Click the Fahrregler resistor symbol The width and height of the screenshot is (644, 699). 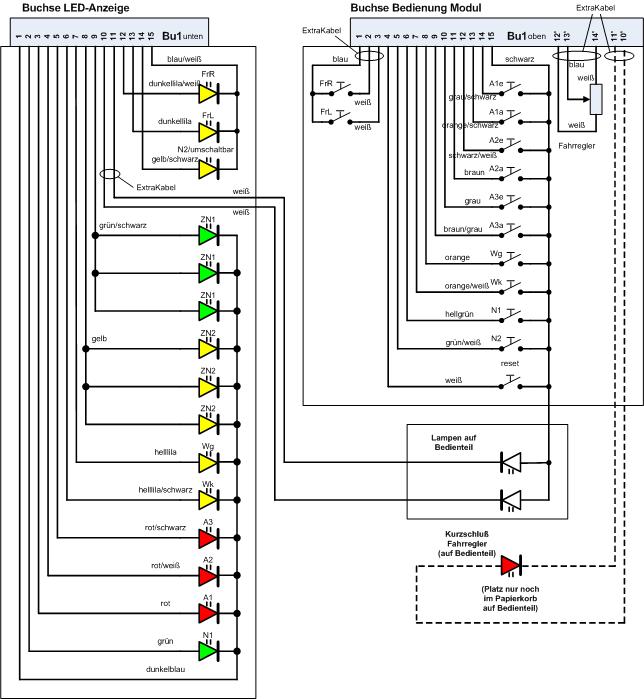(x=595, y=100)
